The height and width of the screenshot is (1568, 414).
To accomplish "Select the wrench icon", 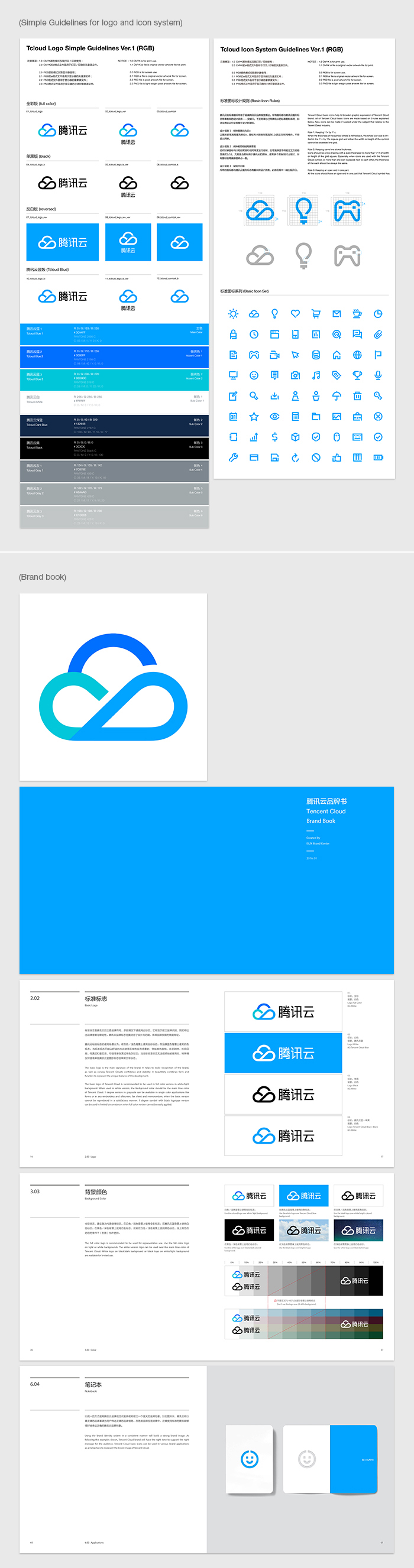I will coord(233,457).
